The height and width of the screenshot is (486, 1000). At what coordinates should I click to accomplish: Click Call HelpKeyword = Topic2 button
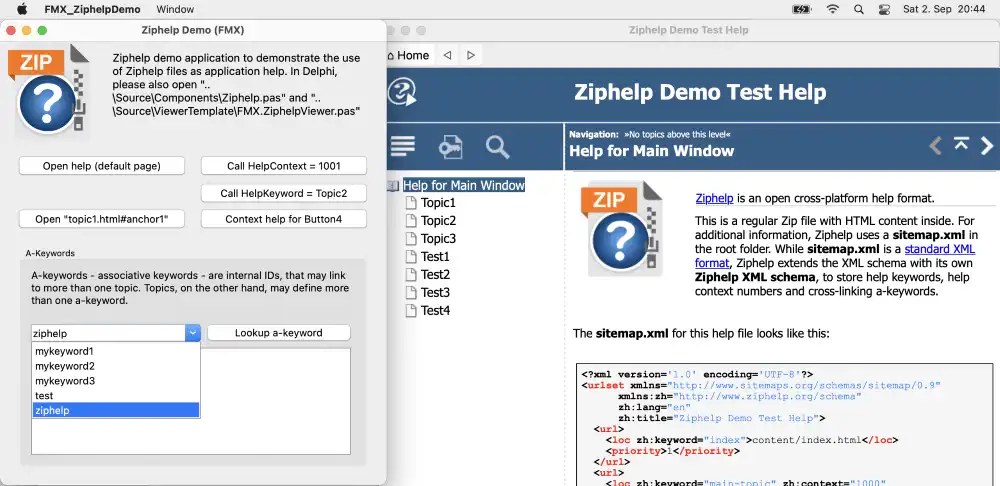284,193
